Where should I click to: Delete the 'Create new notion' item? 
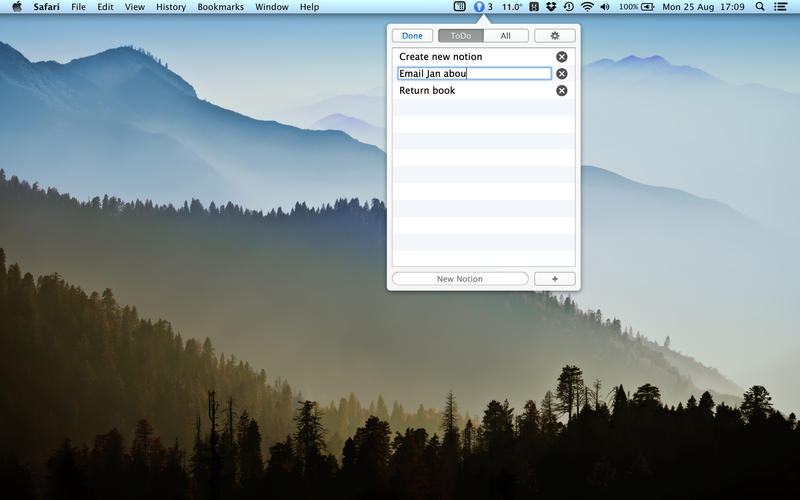pos(561,57)
